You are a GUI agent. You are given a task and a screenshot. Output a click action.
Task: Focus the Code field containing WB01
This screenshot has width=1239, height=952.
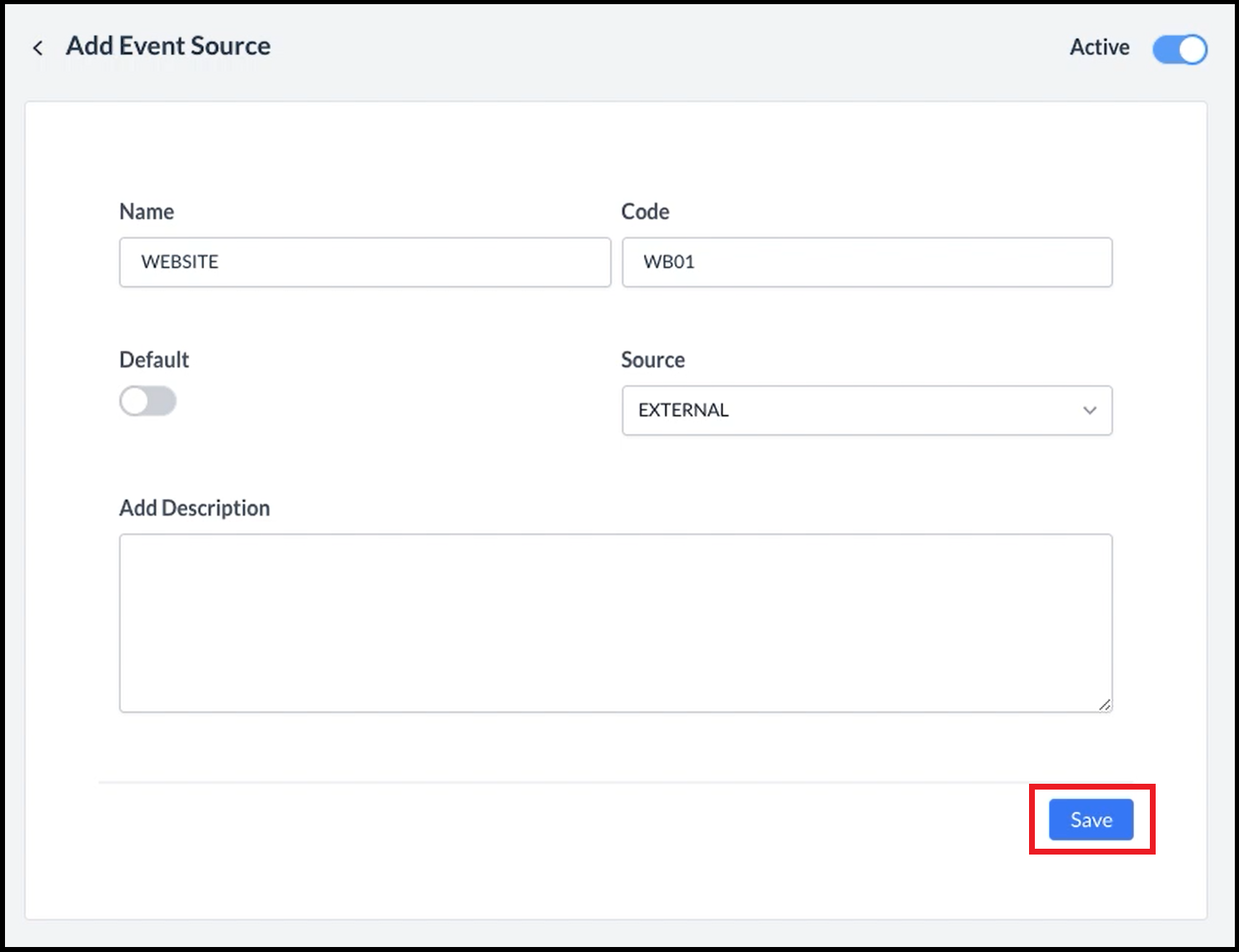[x=867, y=262]
